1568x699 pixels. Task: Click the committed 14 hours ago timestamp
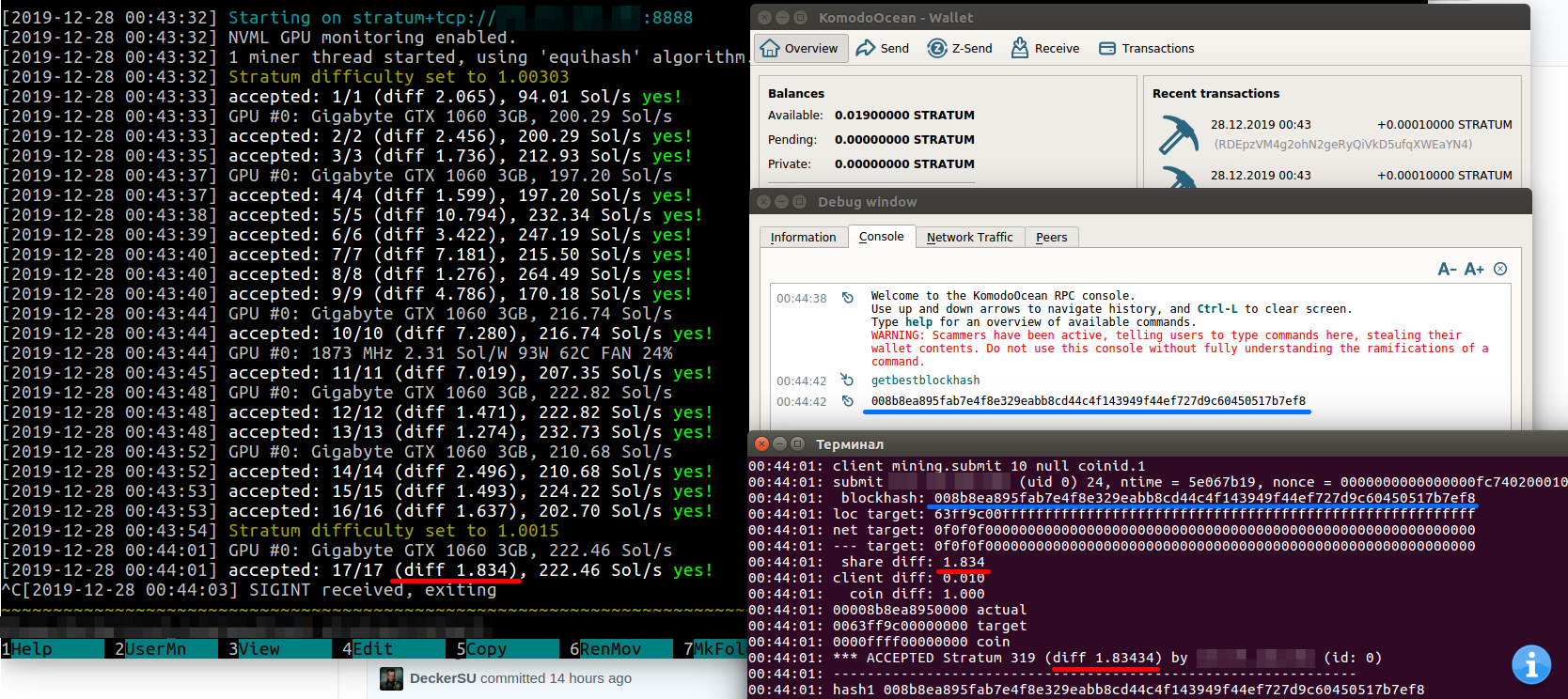[556, 678]
